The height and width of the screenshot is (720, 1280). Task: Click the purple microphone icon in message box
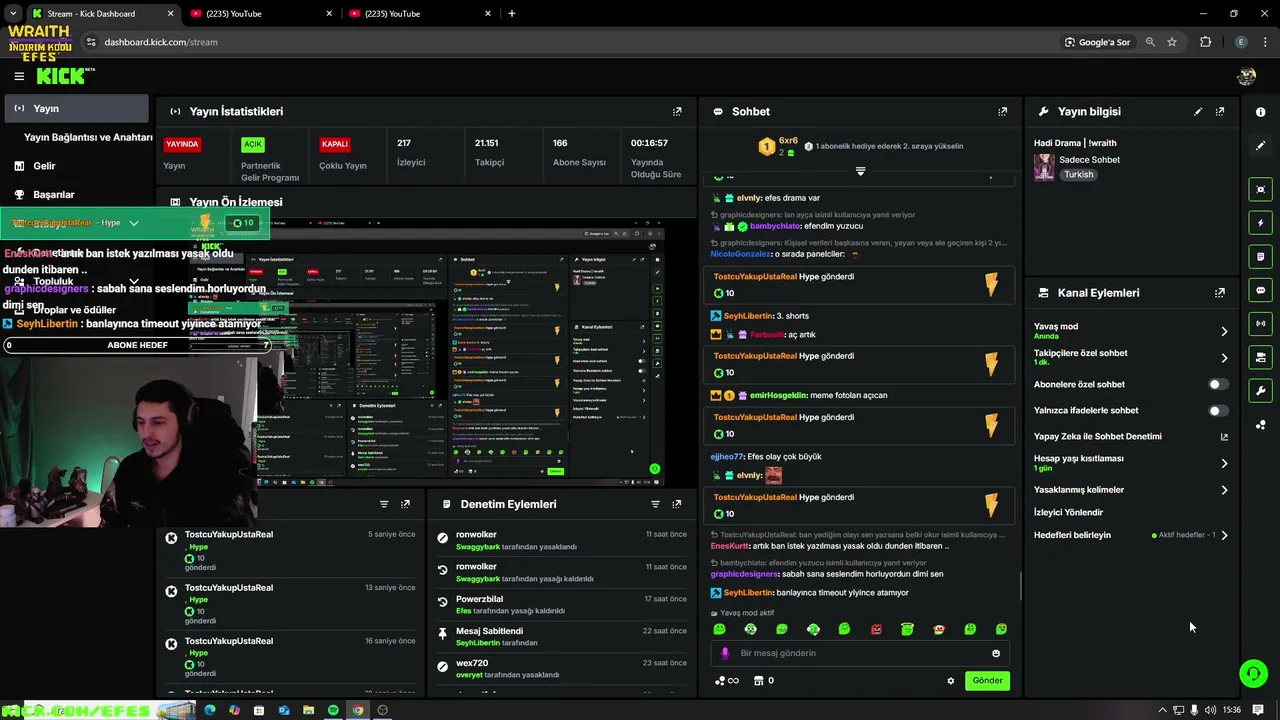725,653
